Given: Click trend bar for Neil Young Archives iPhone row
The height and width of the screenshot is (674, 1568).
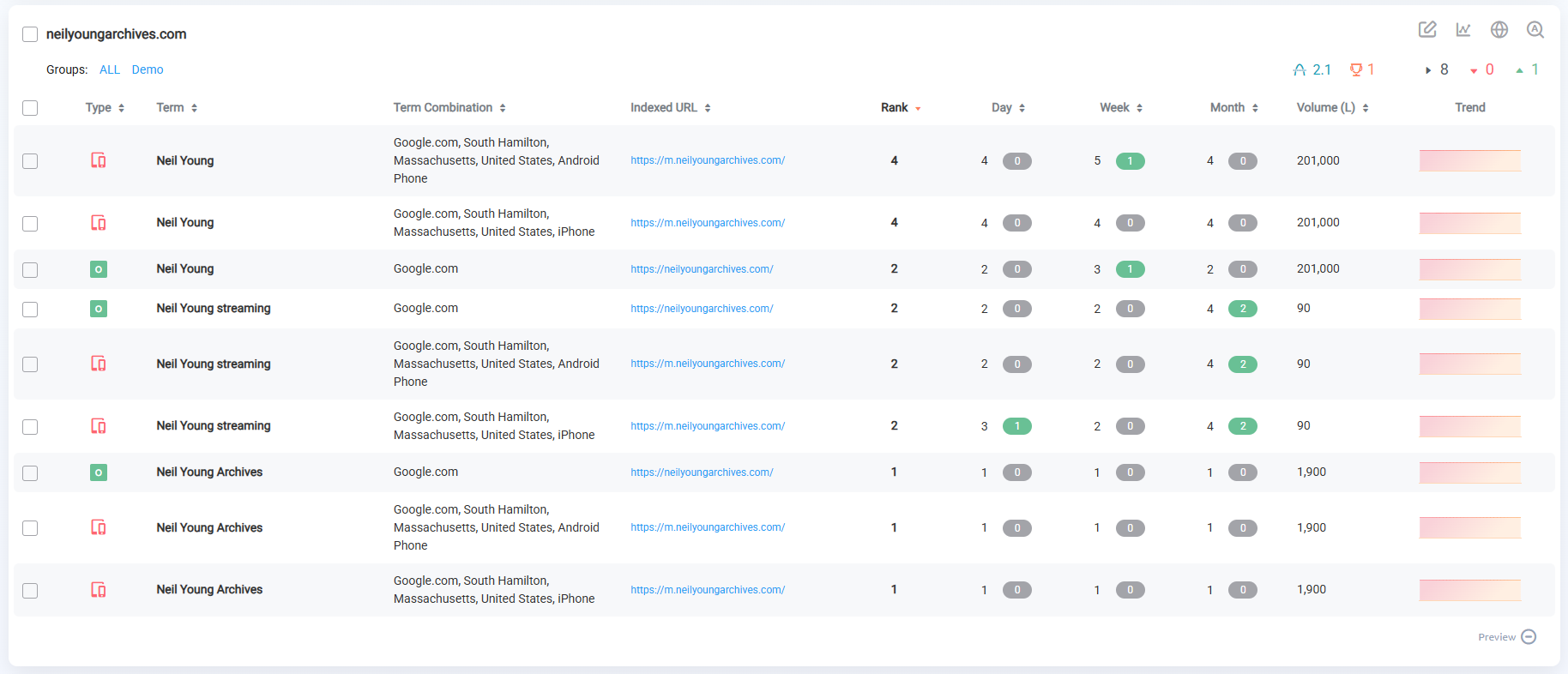Looking at the screenshot, I should tap(1470, 590).
